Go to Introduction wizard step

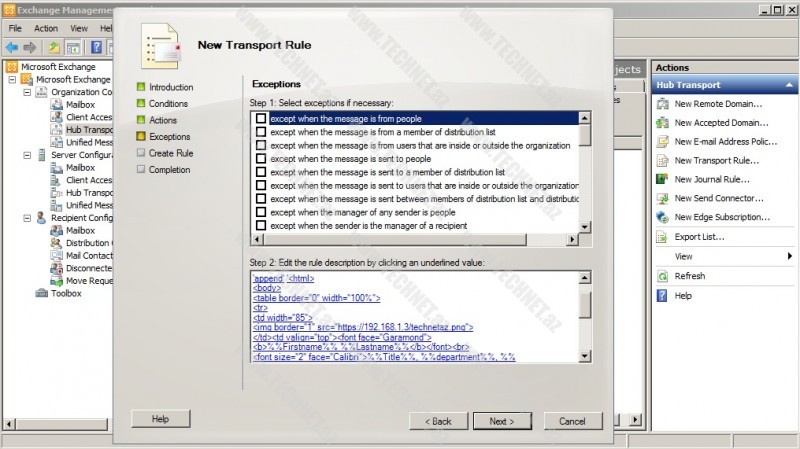(x=171, y=87)
